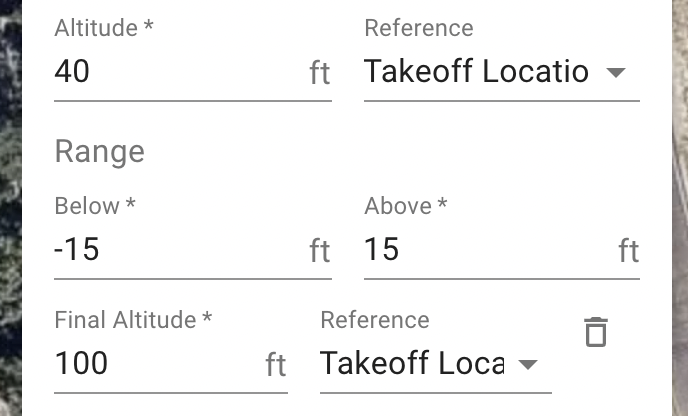Open the Altitude Reference dropdown arrow
688x416 pixels.
(x=616, y=72)
